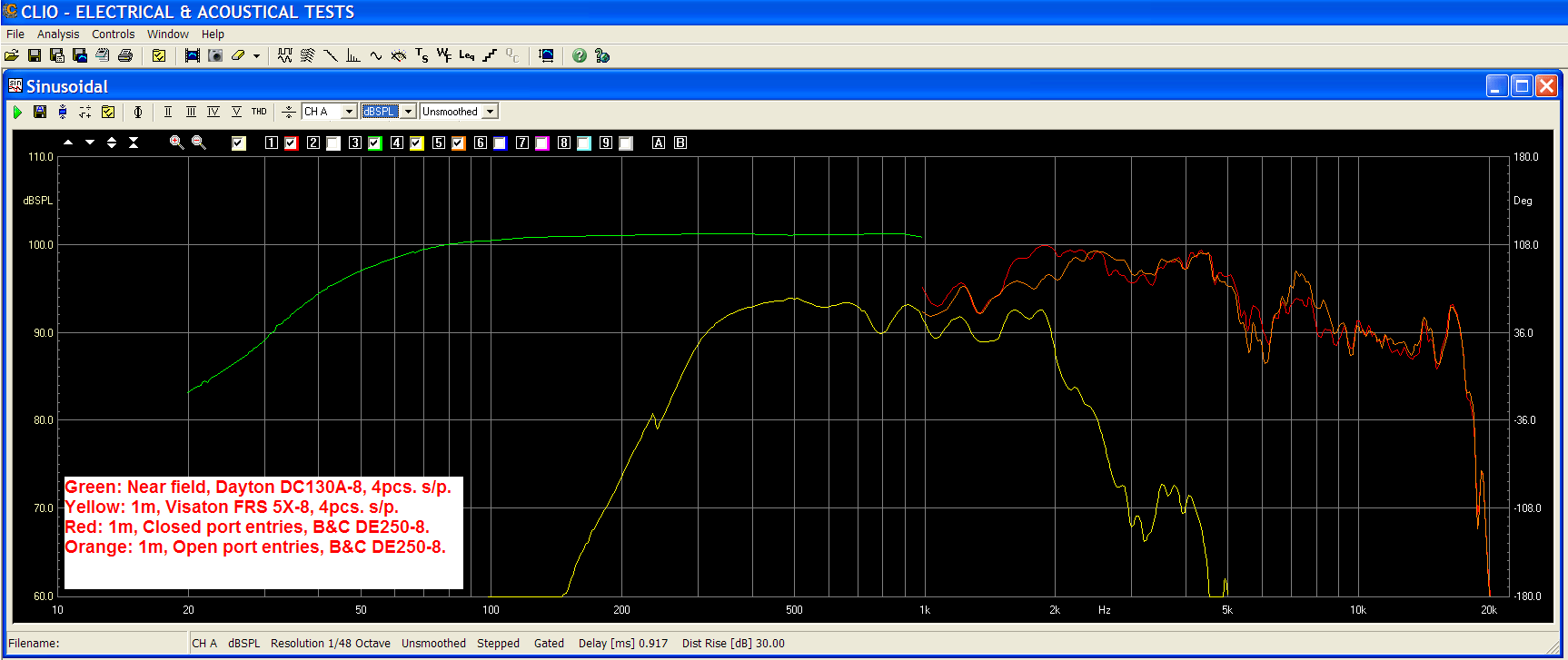The width and height of the screenshot is (1568, 660).
Task: Click 'Delay [ms] 0.917' in status bar
Action: coord(623,643)
